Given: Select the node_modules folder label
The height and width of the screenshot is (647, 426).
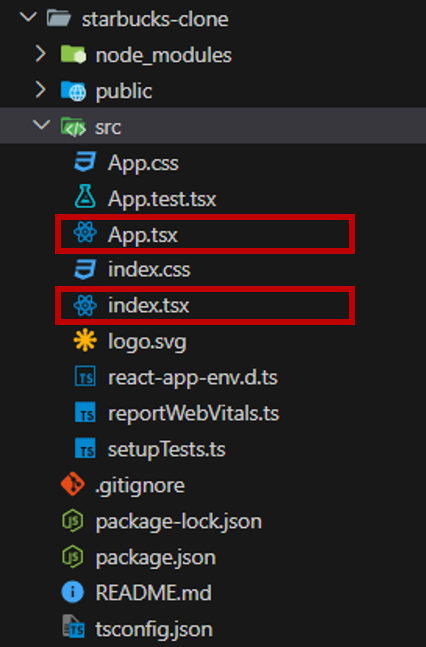Looking at the screenshot, I should 163,56.
